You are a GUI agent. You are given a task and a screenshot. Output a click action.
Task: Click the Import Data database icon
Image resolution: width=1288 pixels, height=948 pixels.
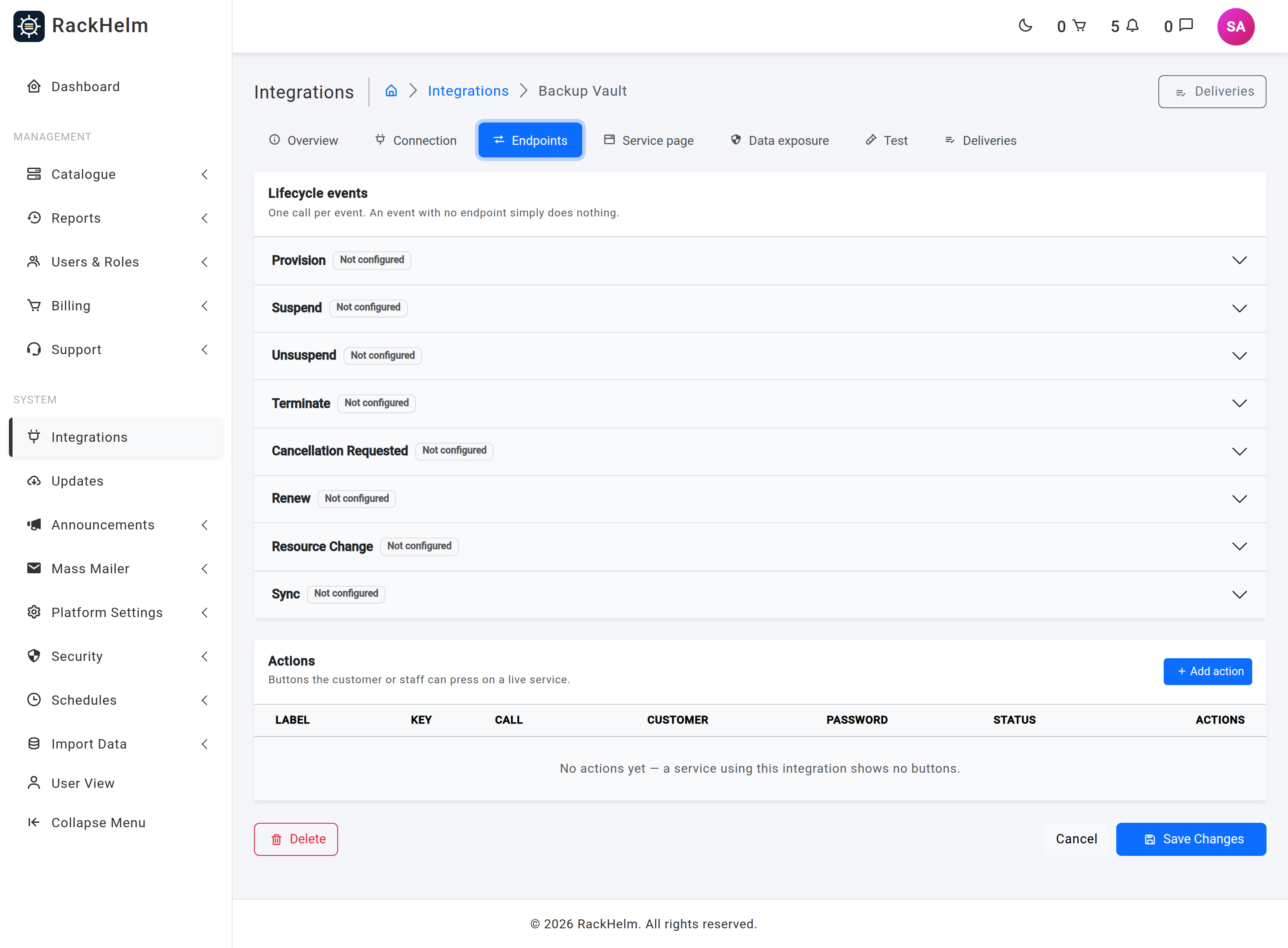tap(34, 744)
